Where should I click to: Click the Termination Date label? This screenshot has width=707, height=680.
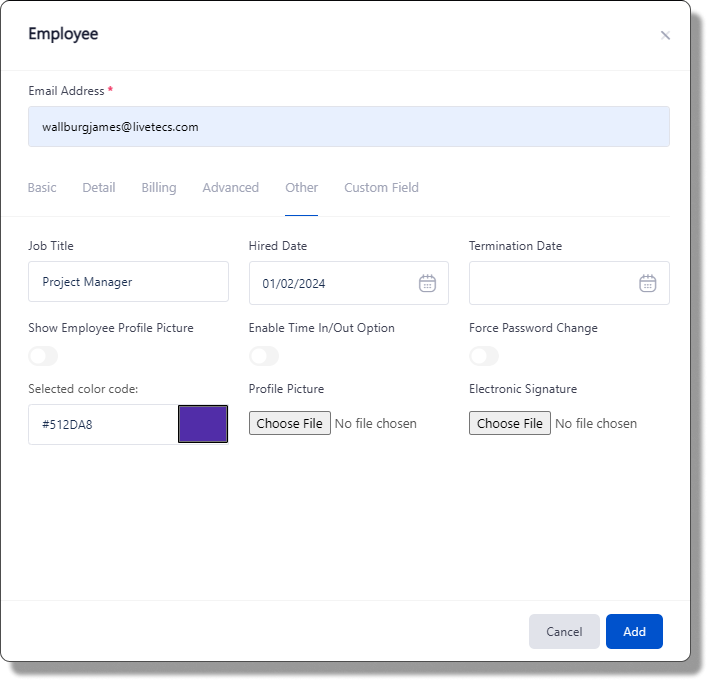point(515,246)
